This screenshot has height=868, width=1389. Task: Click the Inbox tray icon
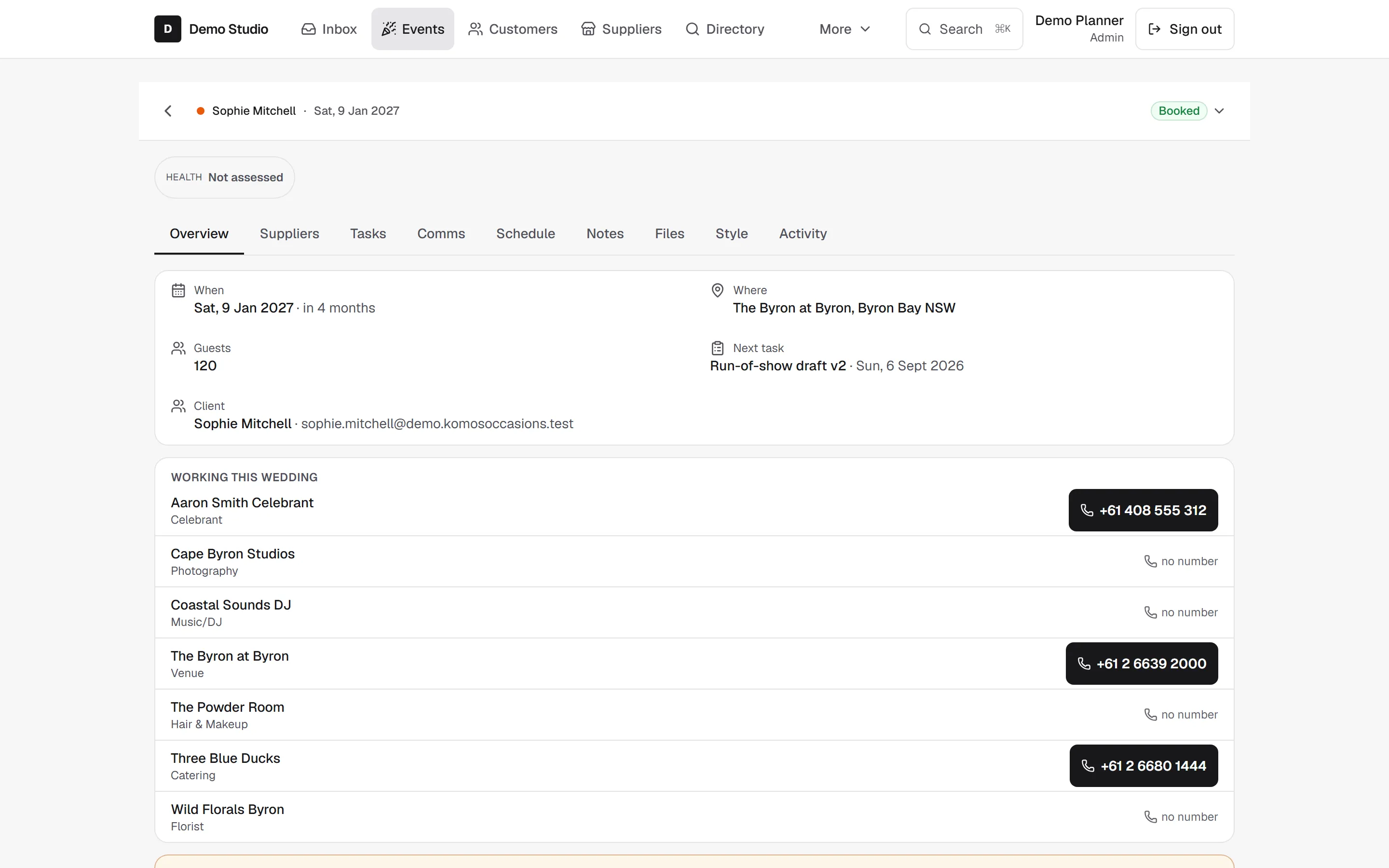(309, 29)
